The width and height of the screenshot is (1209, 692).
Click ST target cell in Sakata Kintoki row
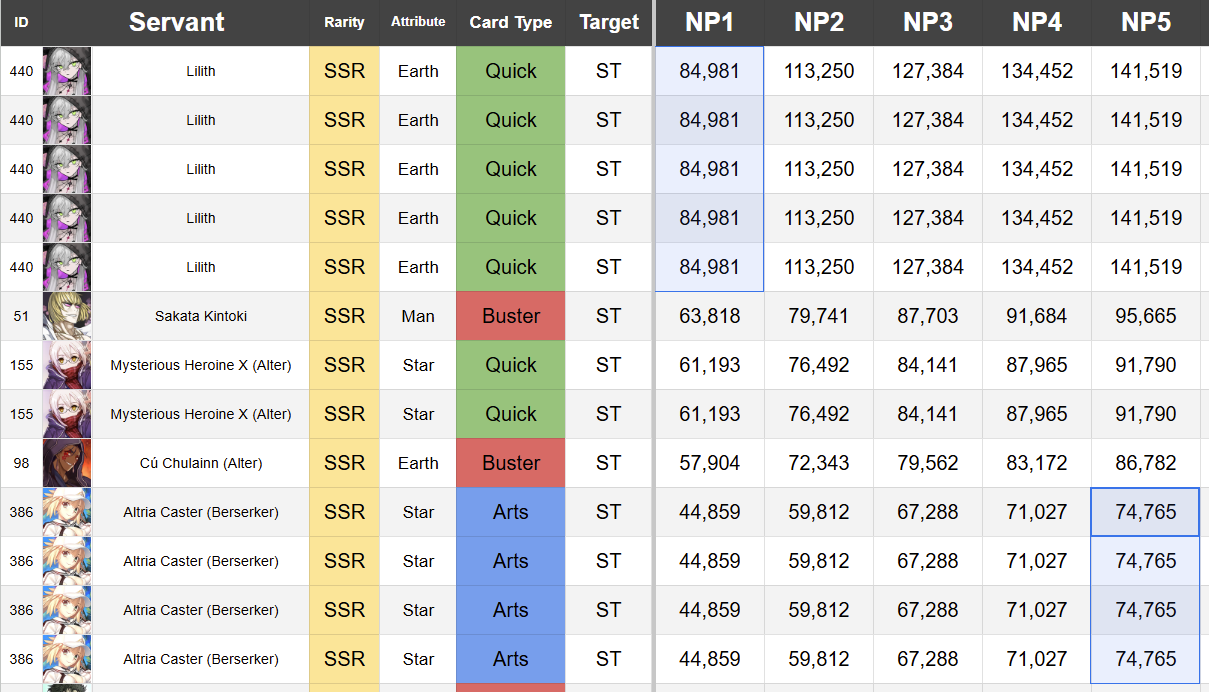tap(609, 316)
